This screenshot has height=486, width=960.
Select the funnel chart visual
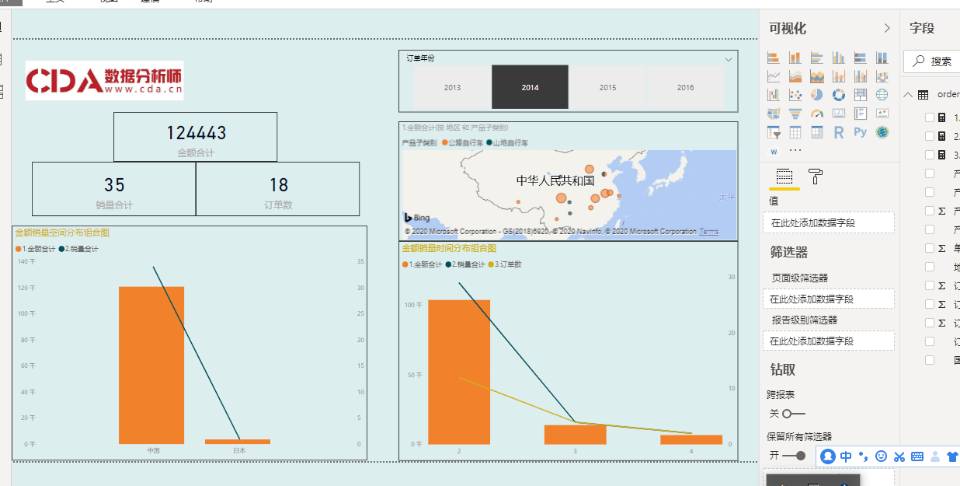click(795, 113)
